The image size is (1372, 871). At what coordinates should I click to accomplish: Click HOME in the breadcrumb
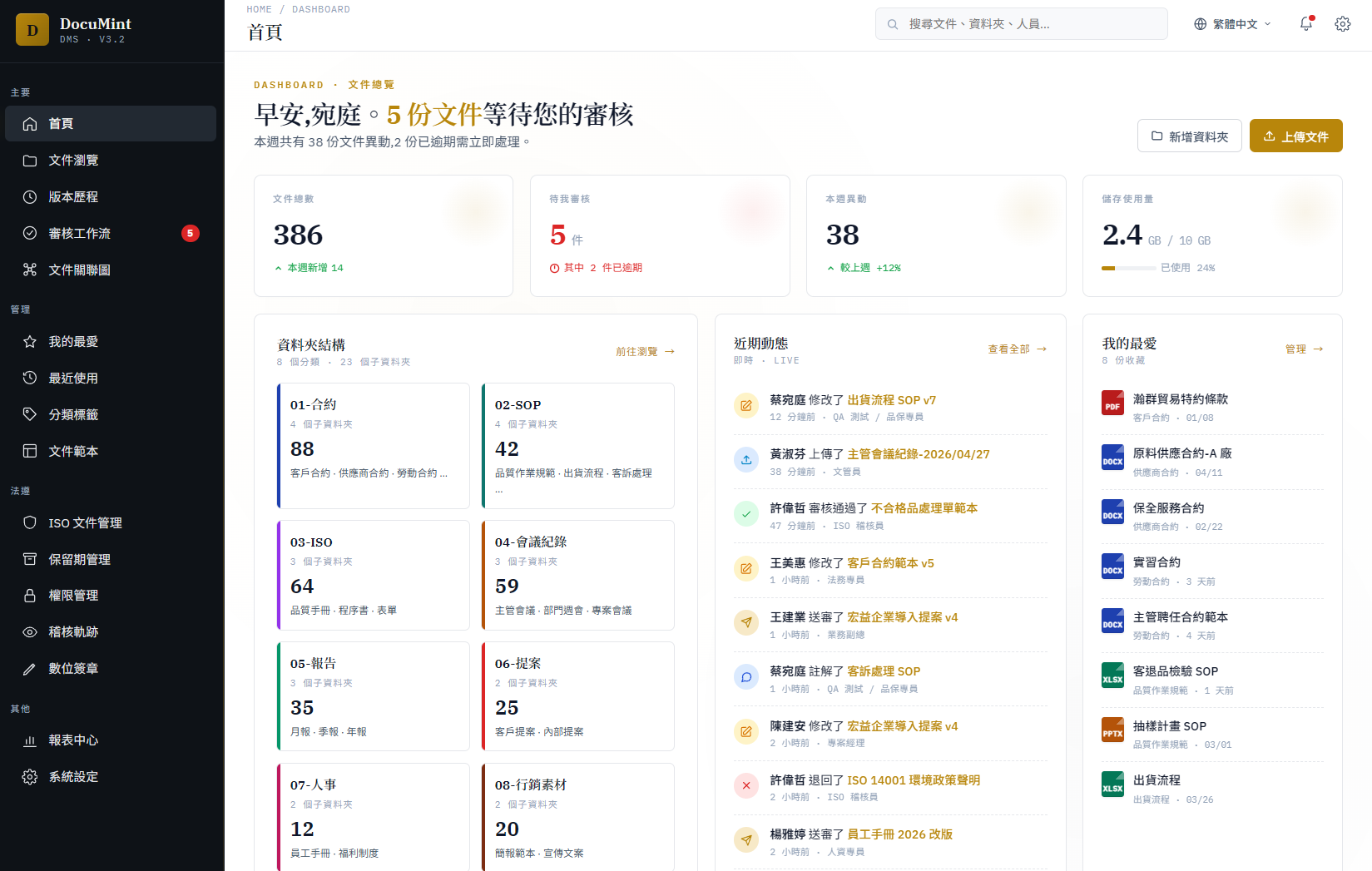coord(260,9)
